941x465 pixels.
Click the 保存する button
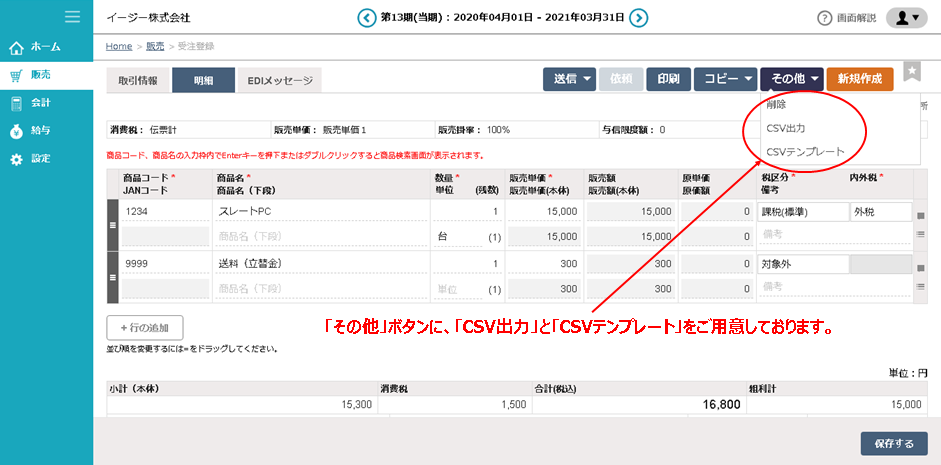pyautogui.click(x=894, y=444)
